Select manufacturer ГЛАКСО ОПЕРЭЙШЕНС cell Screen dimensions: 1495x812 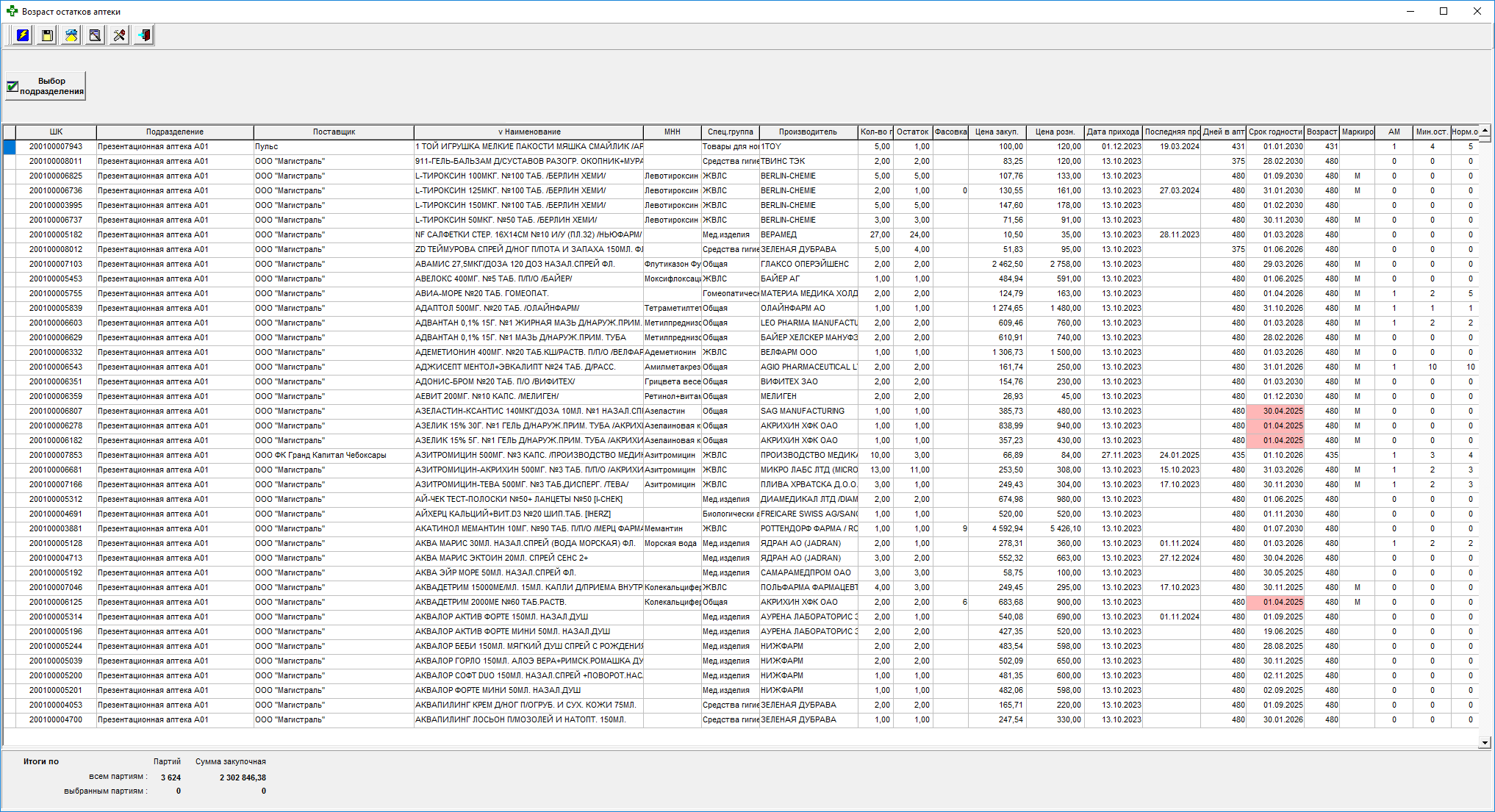(x=809, y=265)
